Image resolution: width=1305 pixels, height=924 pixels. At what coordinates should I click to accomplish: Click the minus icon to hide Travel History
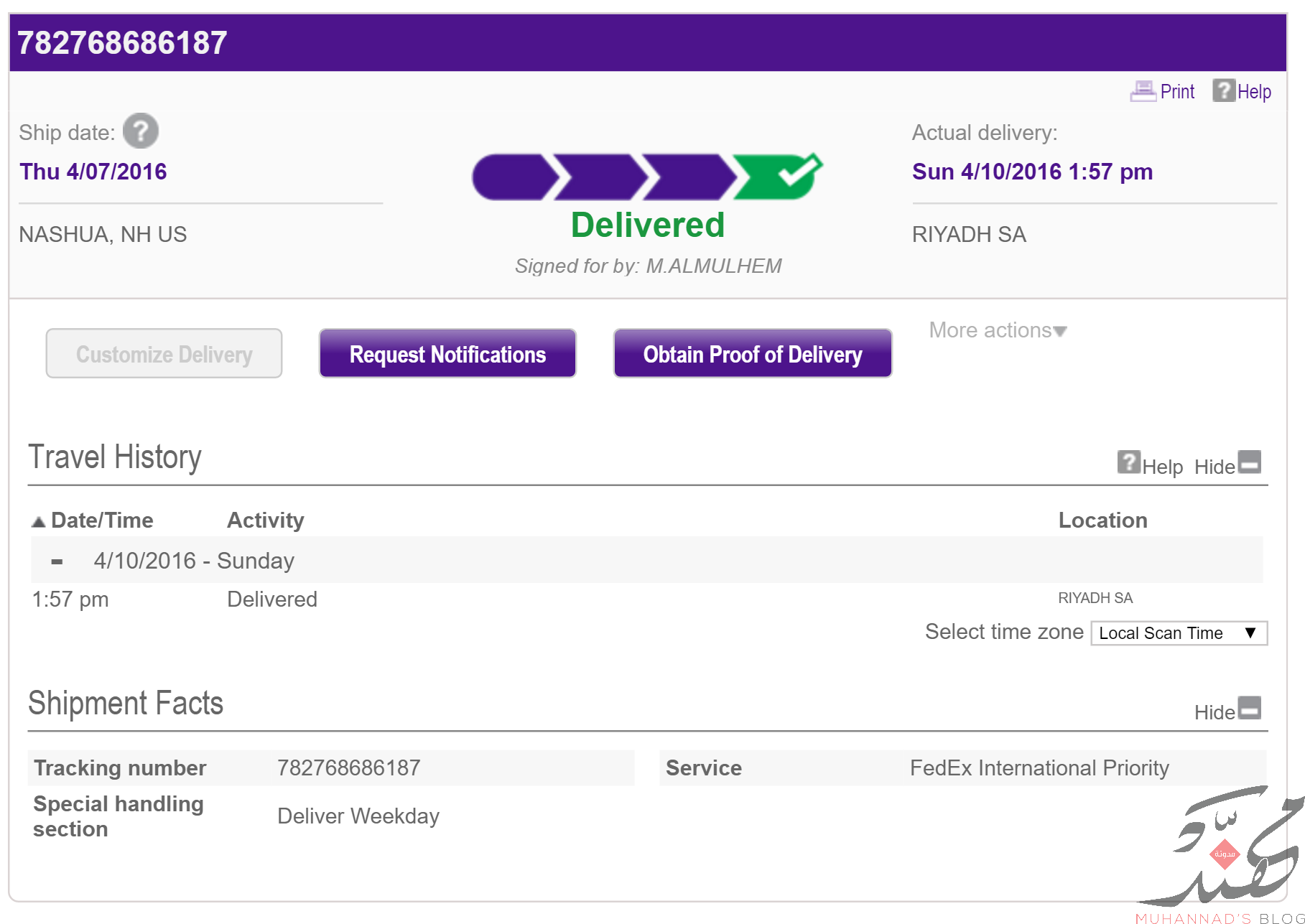click(1250, 462)
